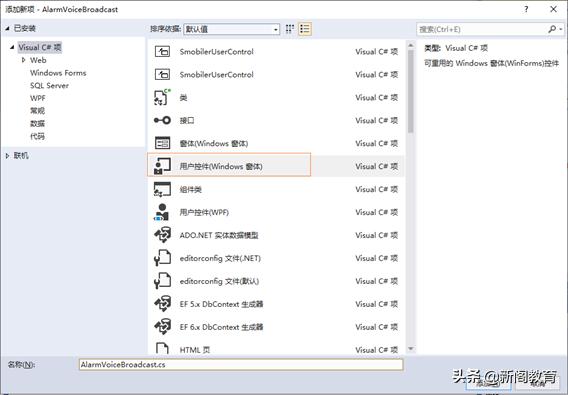Click the template list scrollbar thumb
This screenshot has width=568, height=395.
[x=410, y=91]
